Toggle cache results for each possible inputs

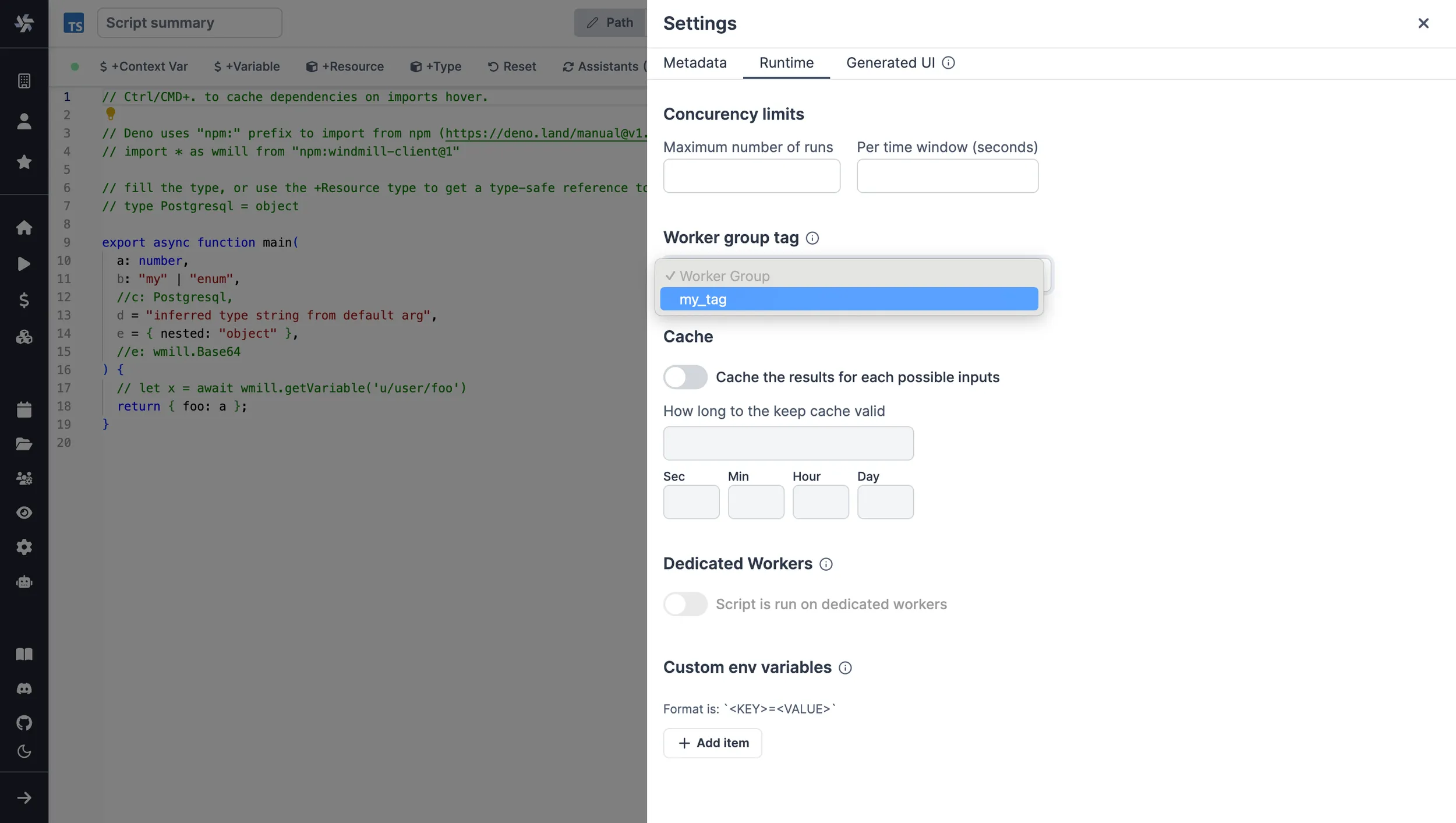[x=685, y=378]
